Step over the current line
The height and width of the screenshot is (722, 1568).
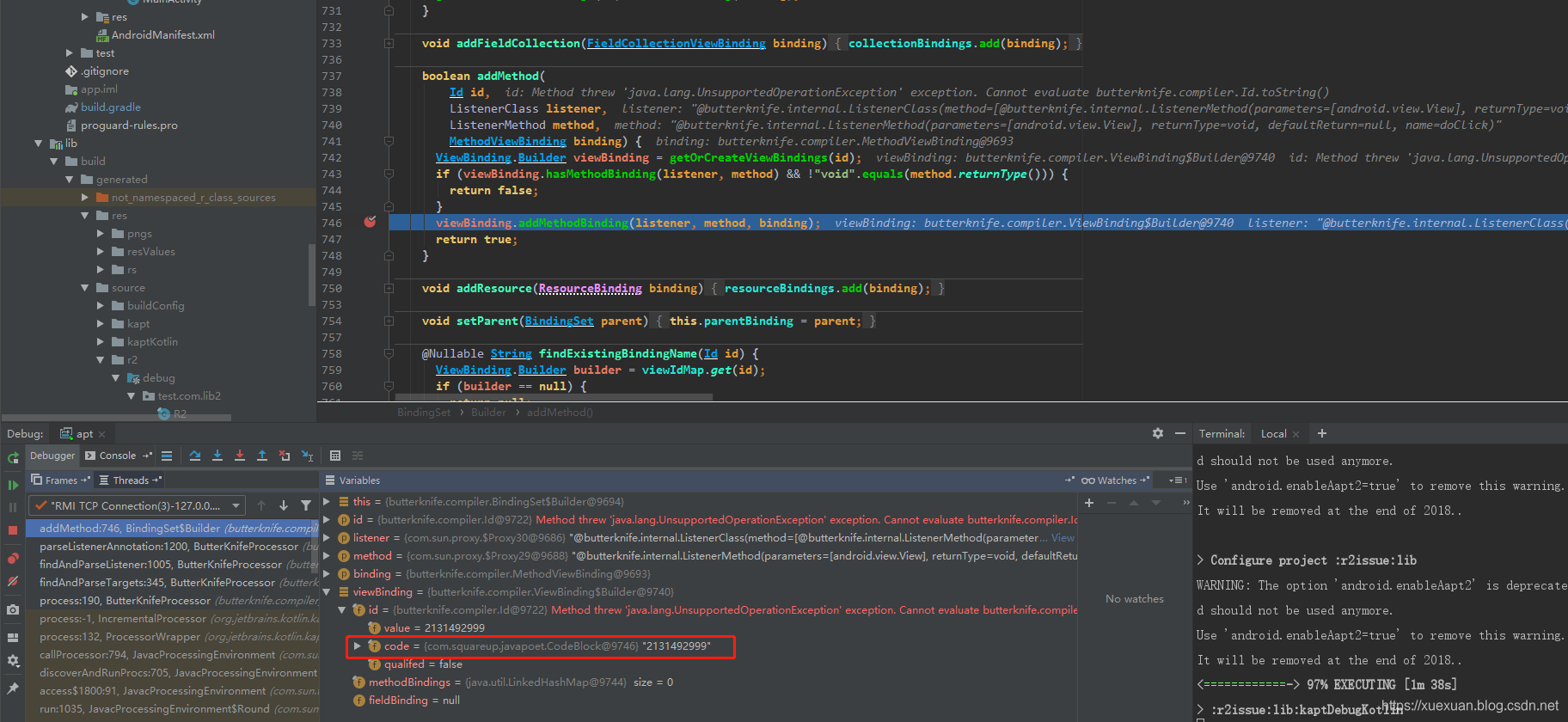pyautogui.click(x=195, y=456)
